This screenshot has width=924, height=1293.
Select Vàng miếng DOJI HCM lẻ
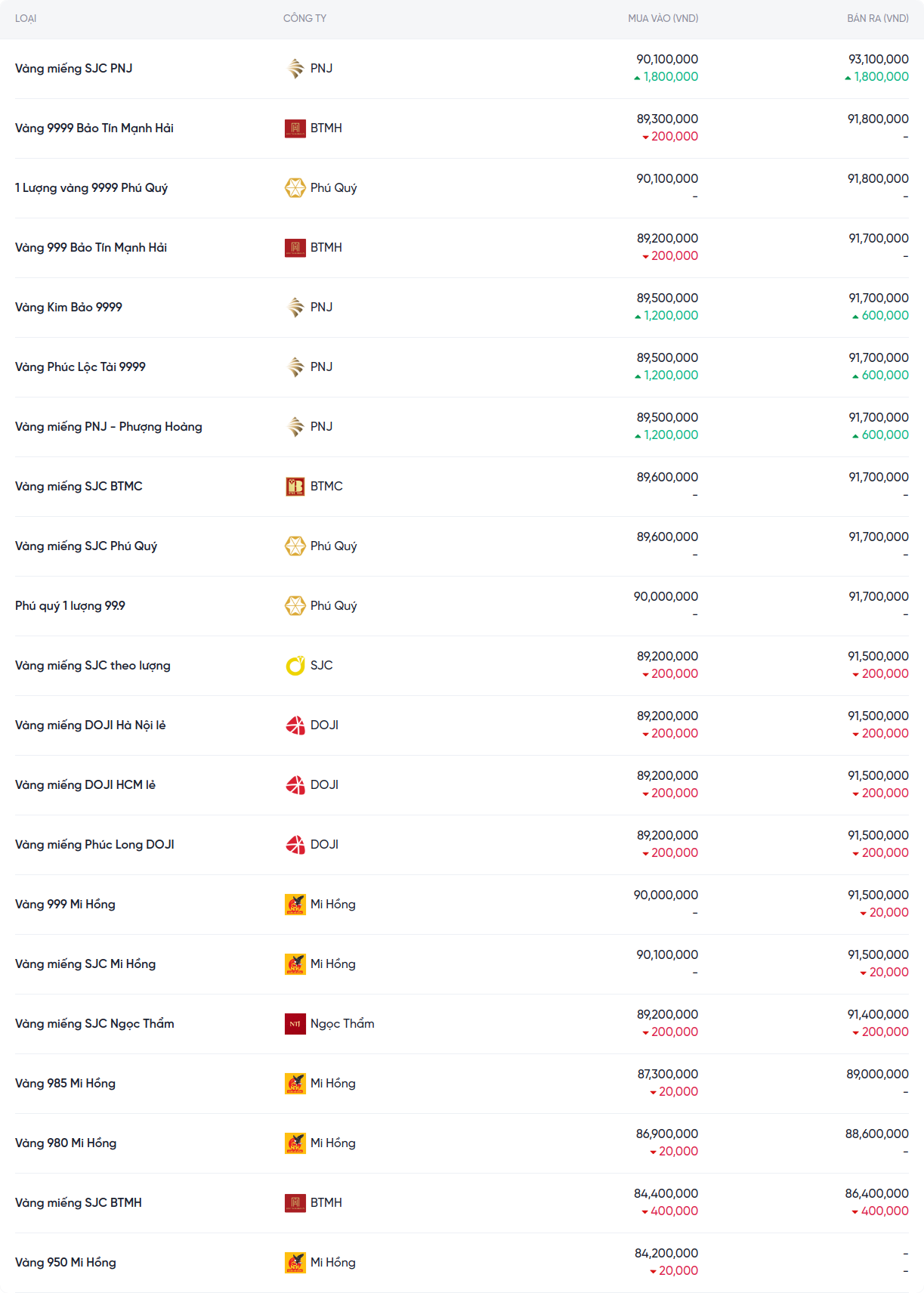(x=85, y=785)
